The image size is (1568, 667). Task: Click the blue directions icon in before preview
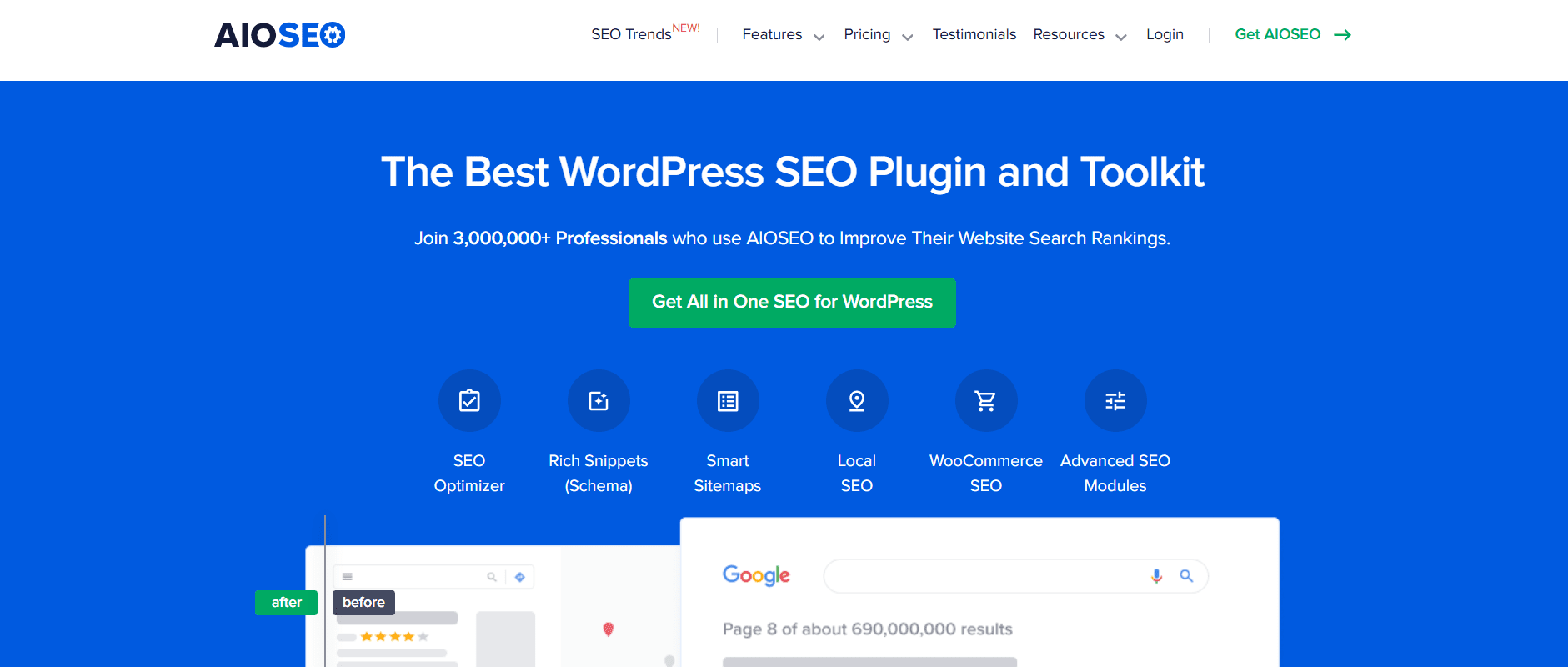point(520,577)
